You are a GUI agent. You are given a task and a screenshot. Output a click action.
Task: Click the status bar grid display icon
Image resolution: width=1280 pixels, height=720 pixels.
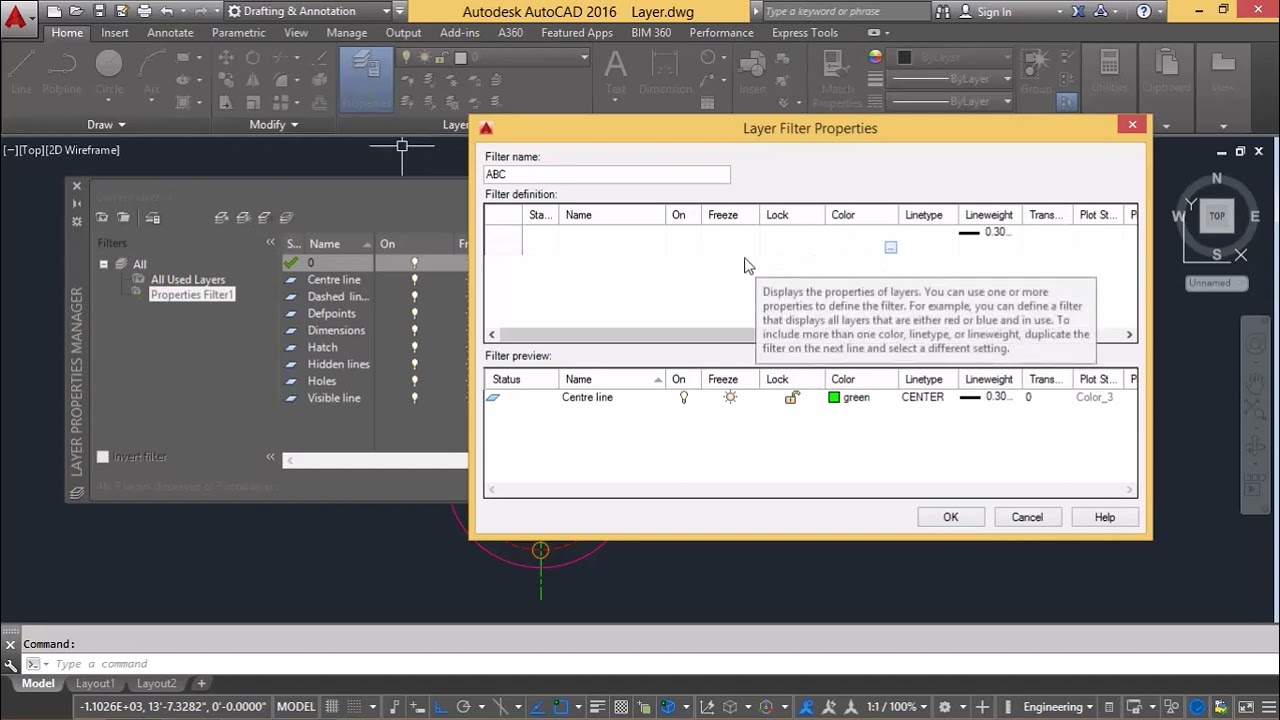pyautogui.click(x=332, y=707)
